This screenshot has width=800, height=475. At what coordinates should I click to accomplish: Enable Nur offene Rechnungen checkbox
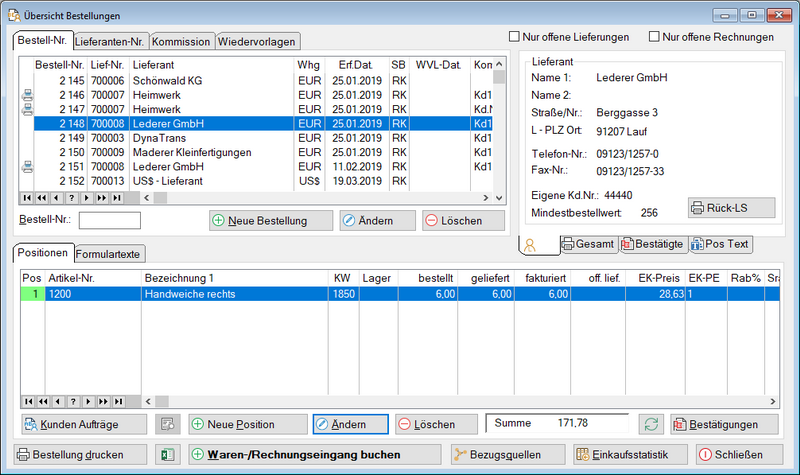click(x=656, y=37)
